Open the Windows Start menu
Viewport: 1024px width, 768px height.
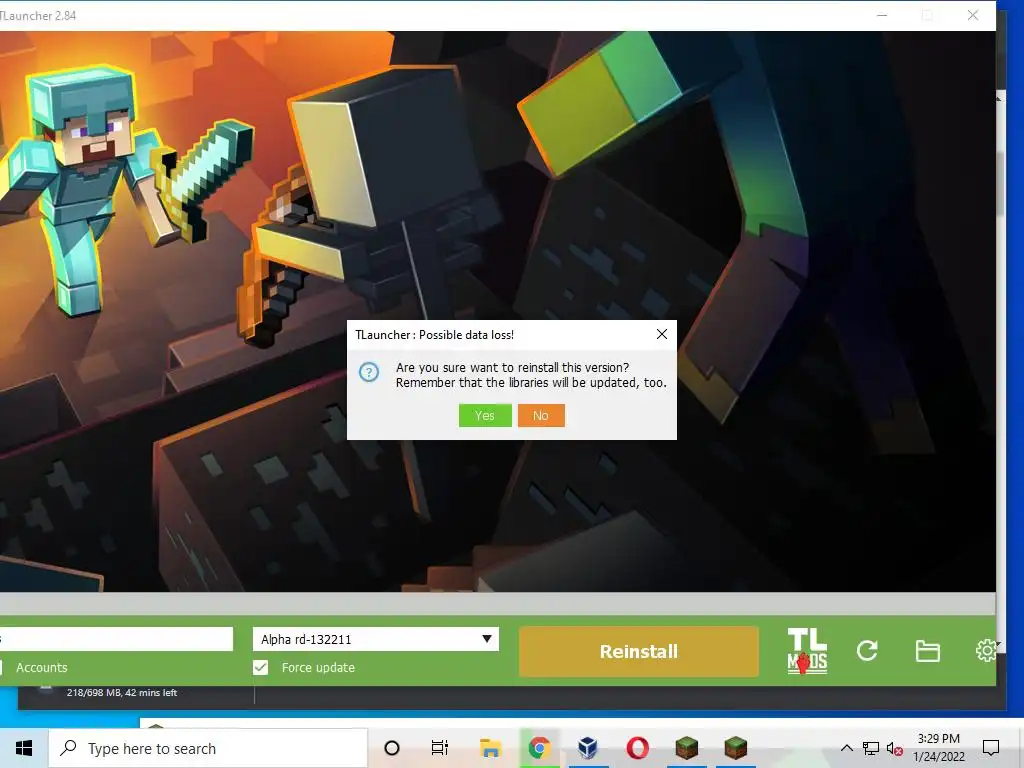pyautogui.click(x=24, y=748)
